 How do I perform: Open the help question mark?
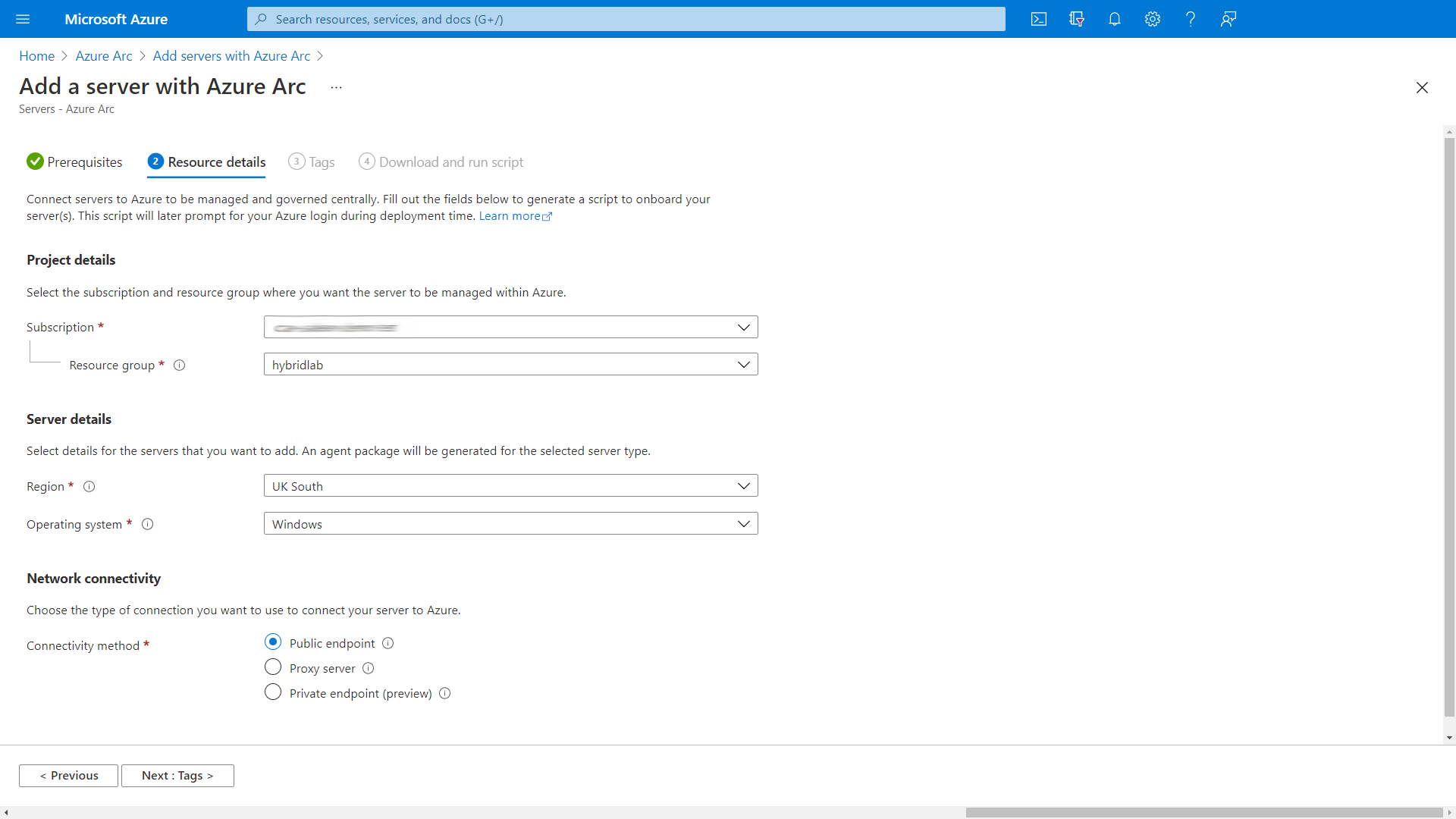pyautogui.click(x=1190, y=19)
